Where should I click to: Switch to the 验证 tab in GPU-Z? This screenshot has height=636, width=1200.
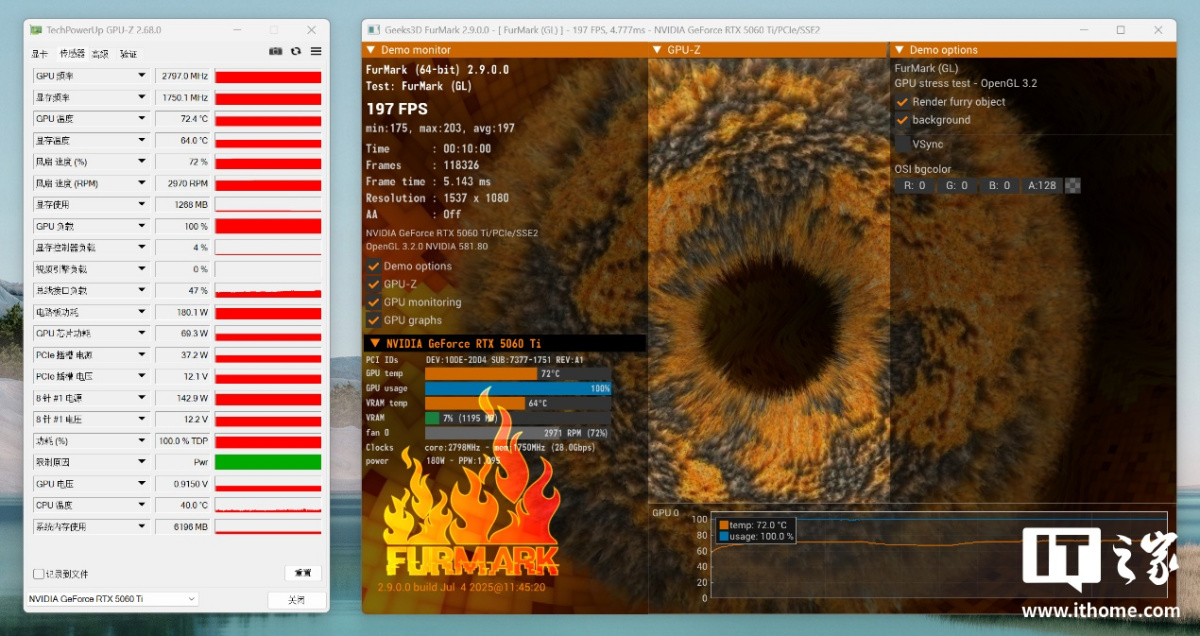point(128,54)
